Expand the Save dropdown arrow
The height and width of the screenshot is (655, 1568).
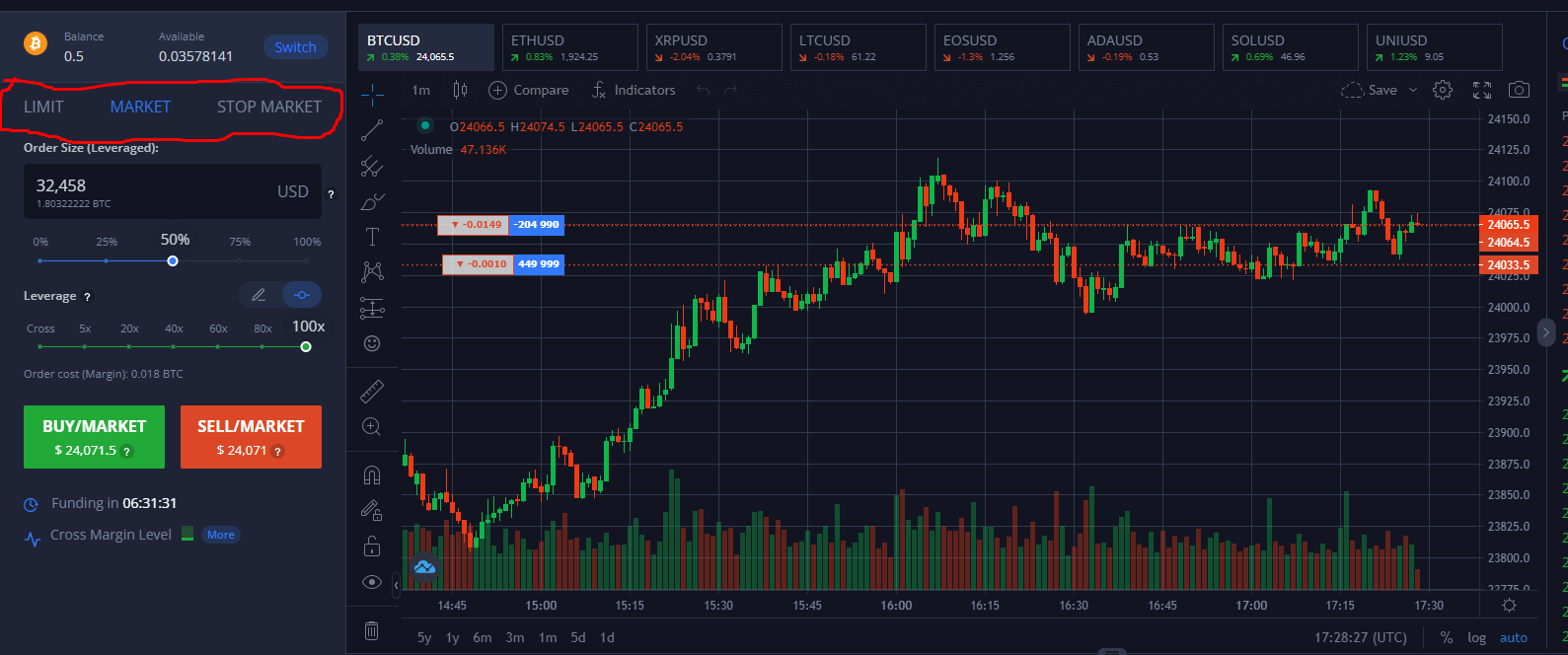pos(1412,90)
